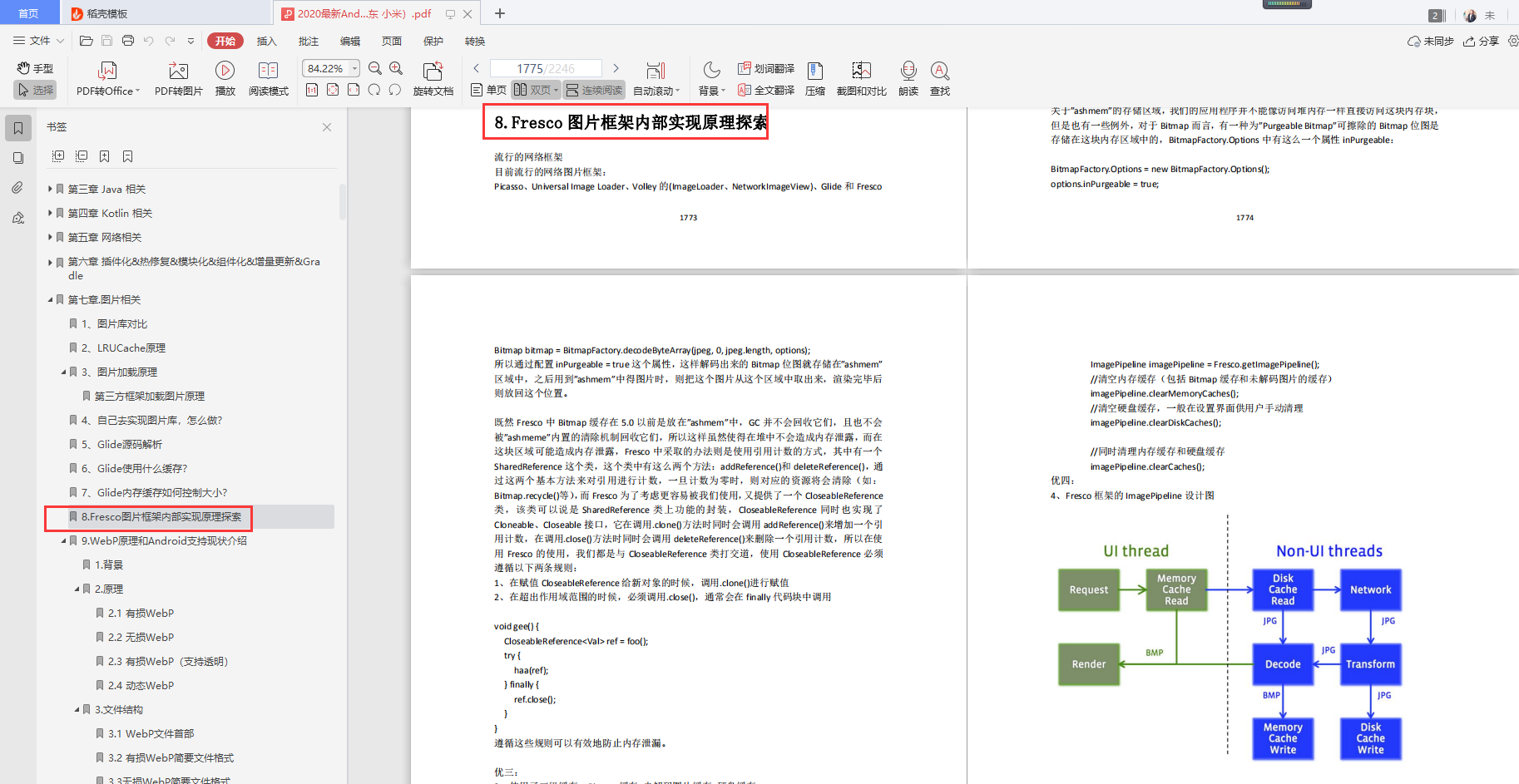1519x784 pixels.
Task: Switch to the 页面 ribbon tab
Action: 392,41
